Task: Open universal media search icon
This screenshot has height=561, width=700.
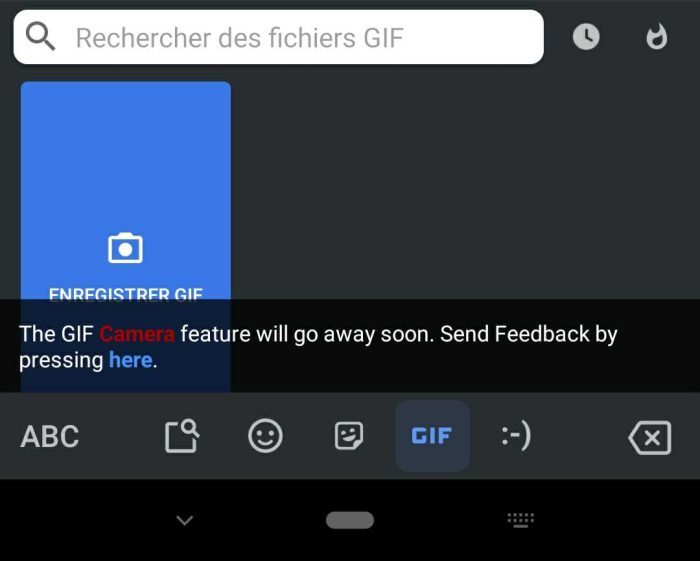Action: (182, 436)
